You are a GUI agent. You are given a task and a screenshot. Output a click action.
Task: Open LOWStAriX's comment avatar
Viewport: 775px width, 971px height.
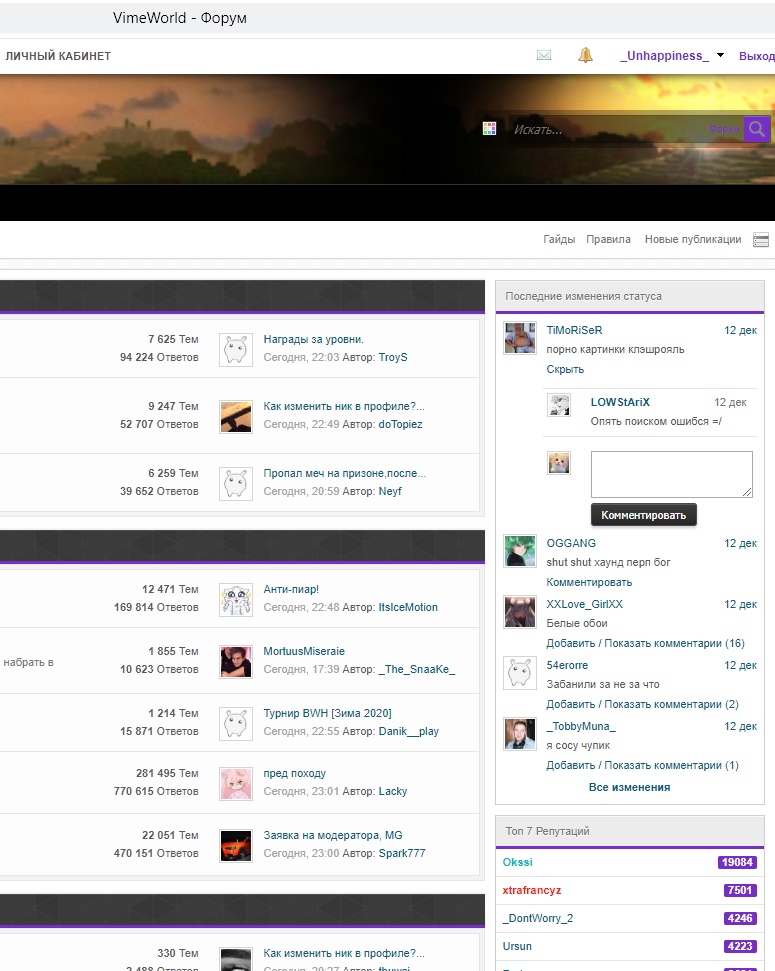point(559,405)
